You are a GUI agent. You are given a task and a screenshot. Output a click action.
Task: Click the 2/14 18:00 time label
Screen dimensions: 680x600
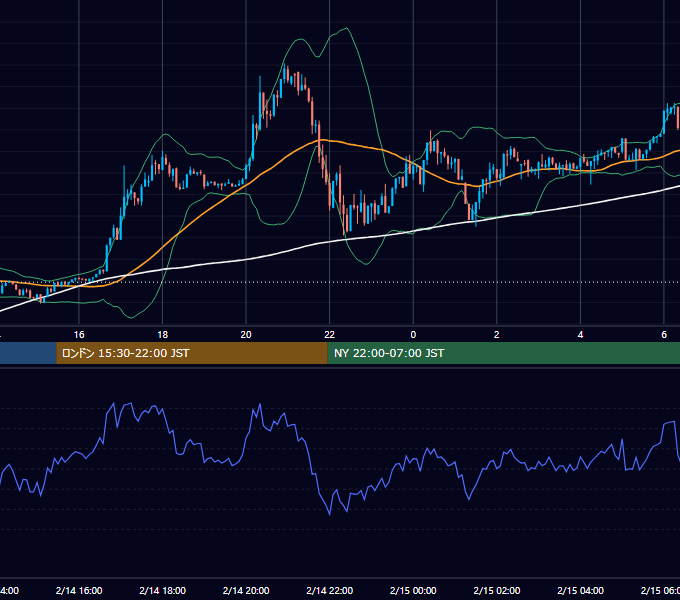coord(163,590)
